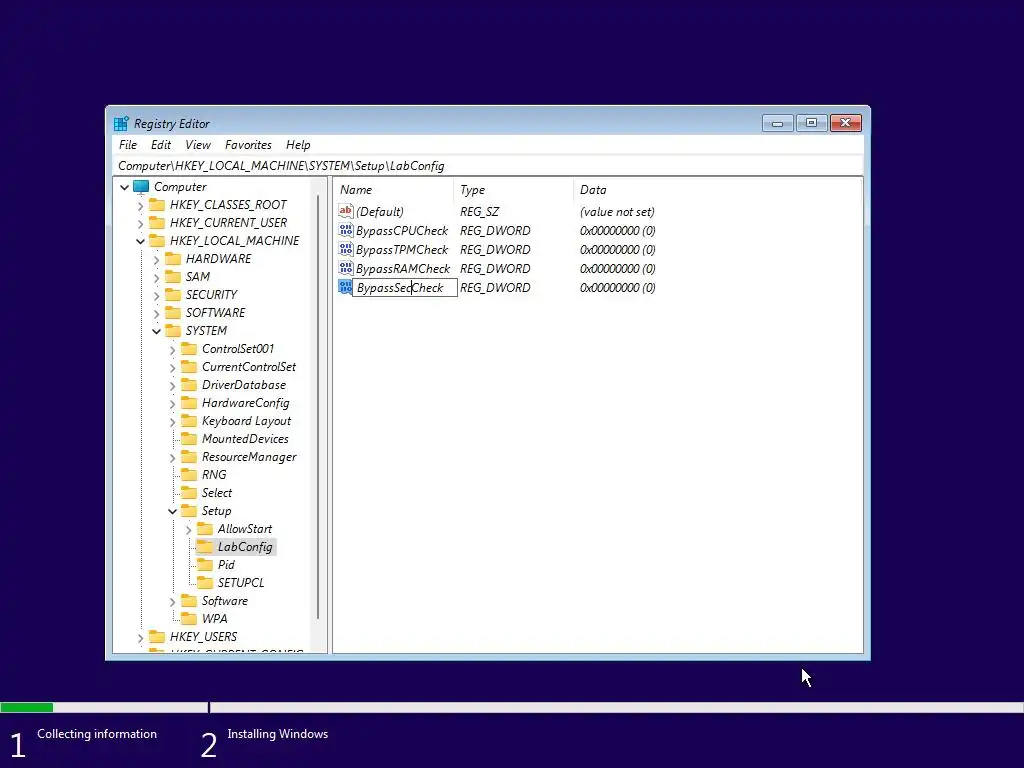The image size is (1024, 768).
Task: Expand the HKEY_USERS node arrow
Action: coord(140,637)
